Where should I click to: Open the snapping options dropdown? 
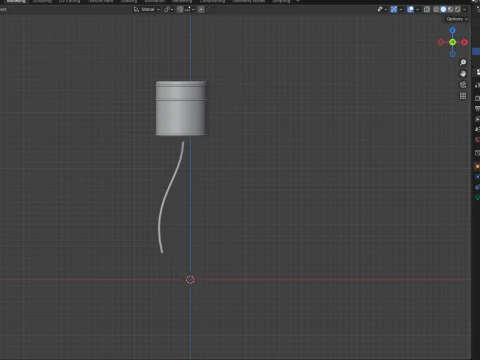(x=189, y=9)
